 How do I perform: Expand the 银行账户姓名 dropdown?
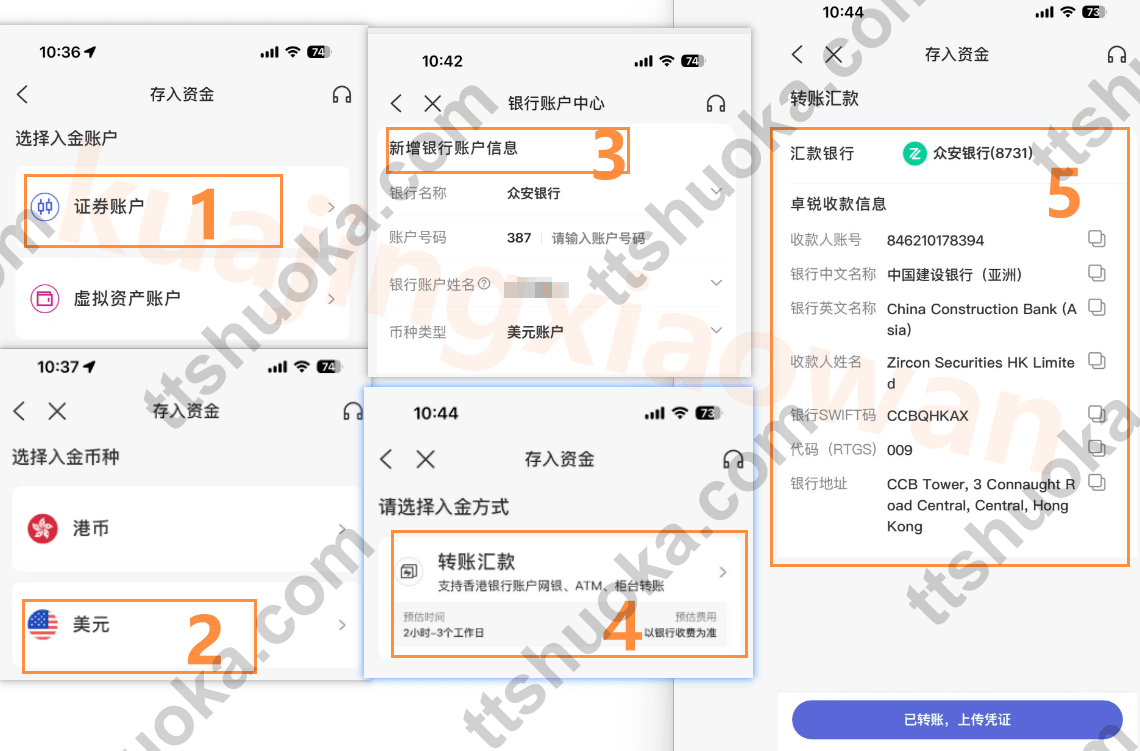[x=715, y=283]
